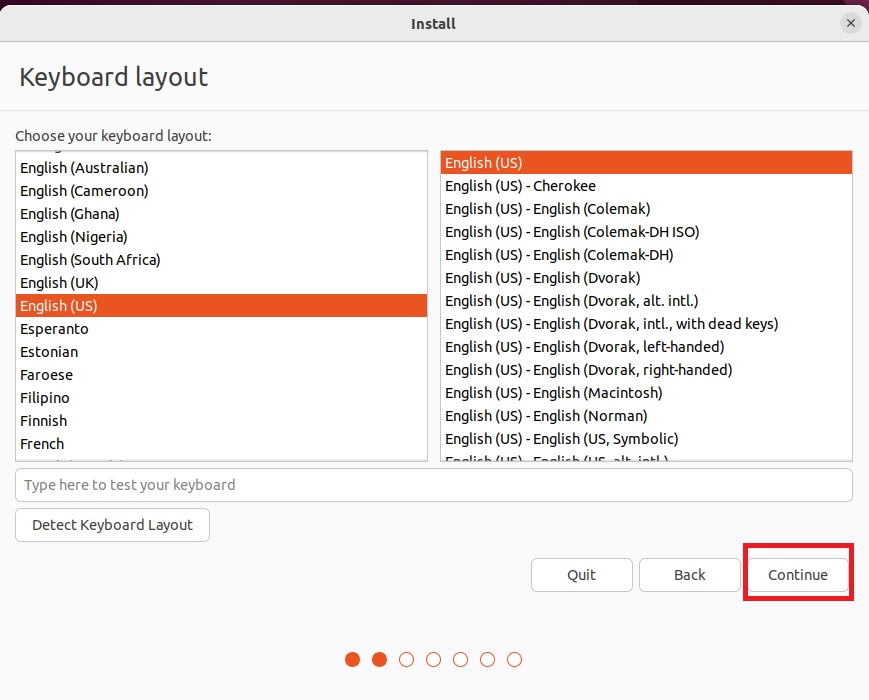Choose English (South Africa) entry
Image resolution: width=869 pixels, height=700 pixels.
pos(90,260)
